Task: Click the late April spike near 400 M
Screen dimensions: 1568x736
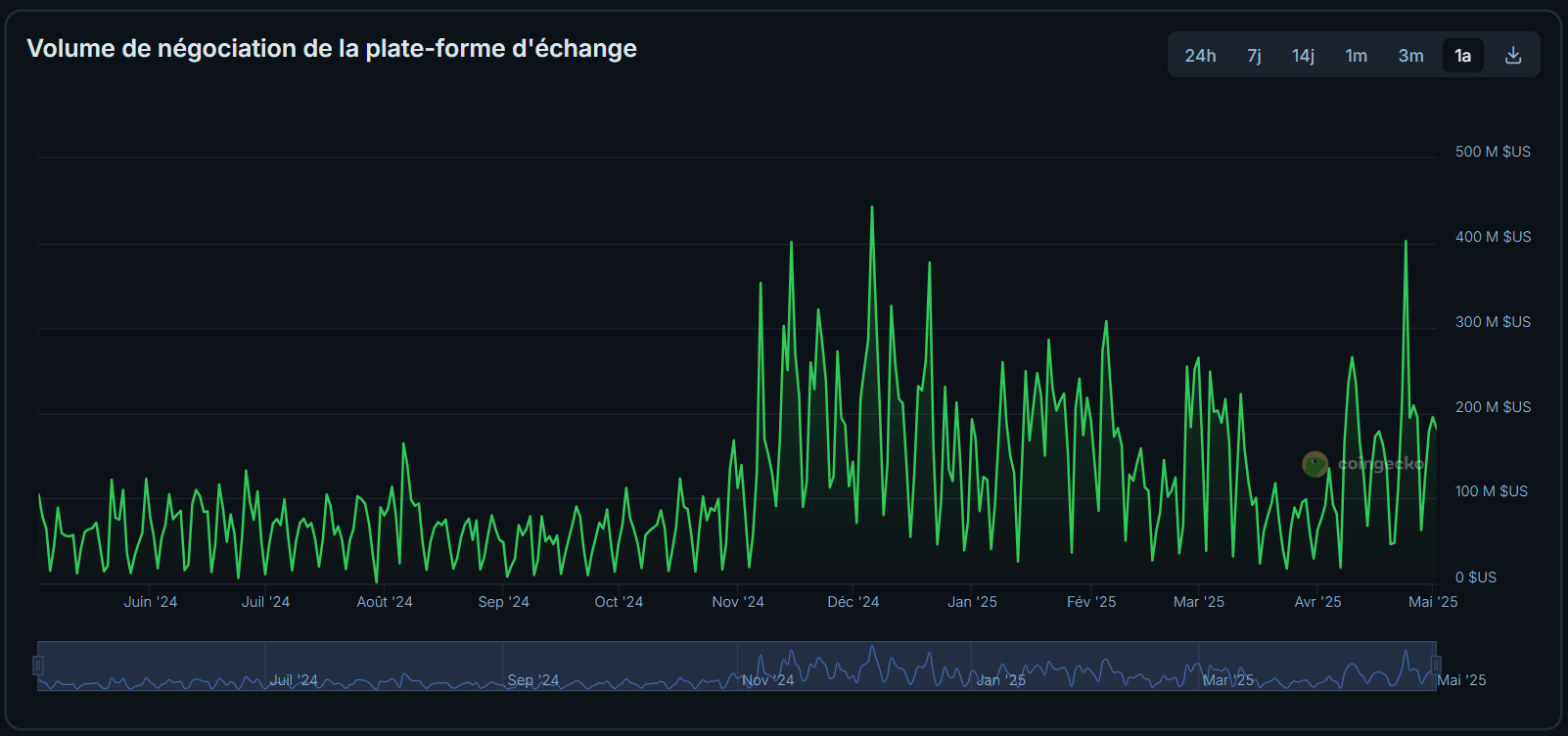Action: click(1406, 242)
